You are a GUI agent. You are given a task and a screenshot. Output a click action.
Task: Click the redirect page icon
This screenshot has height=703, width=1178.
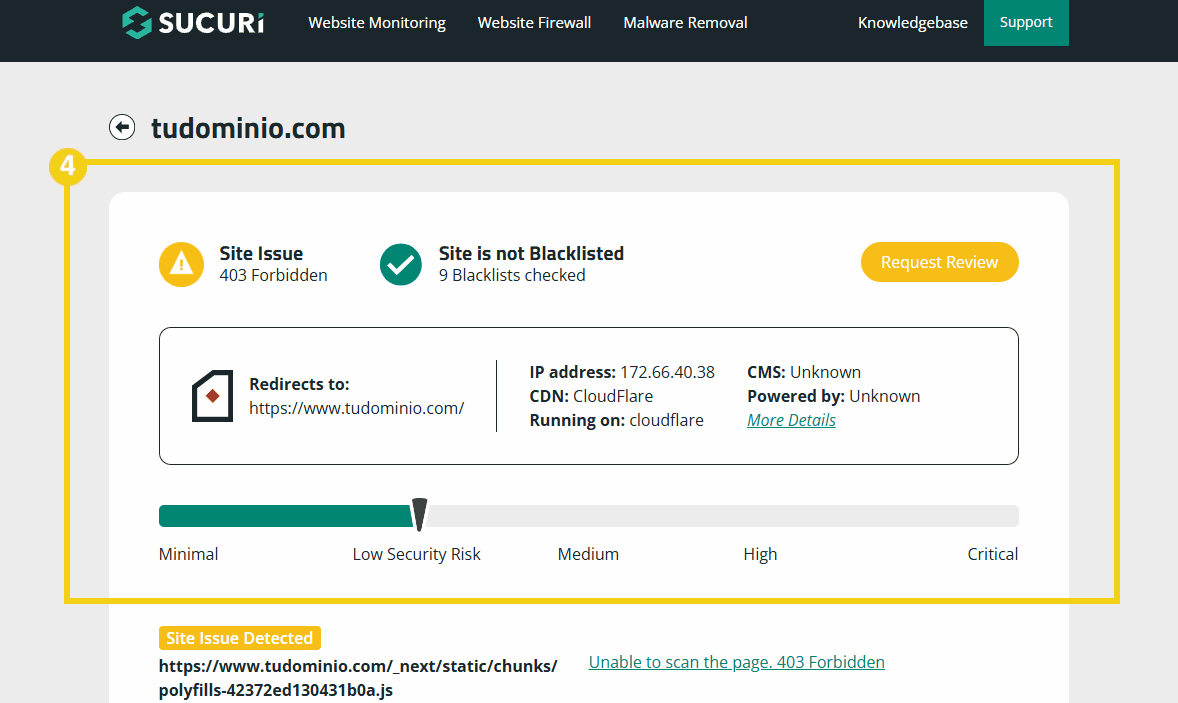pos(212,396)
